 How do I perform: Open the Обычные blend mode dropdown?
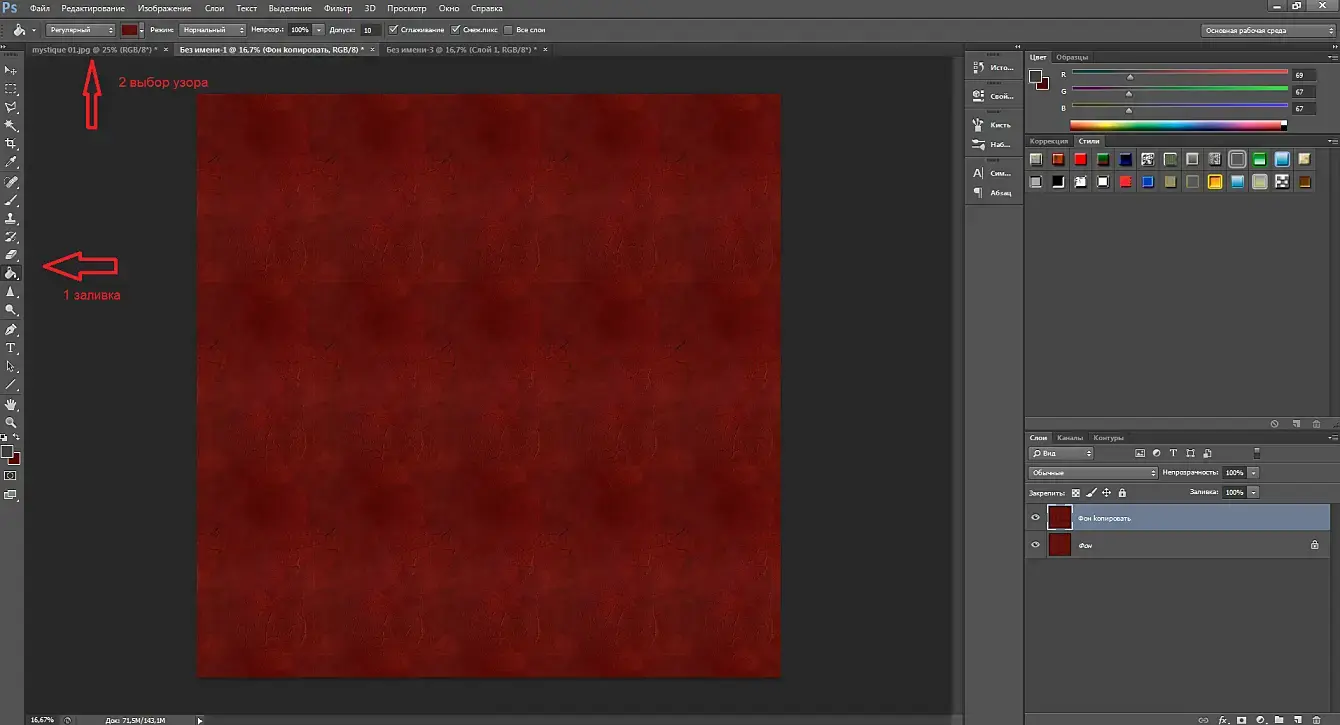click(1093, 472)
